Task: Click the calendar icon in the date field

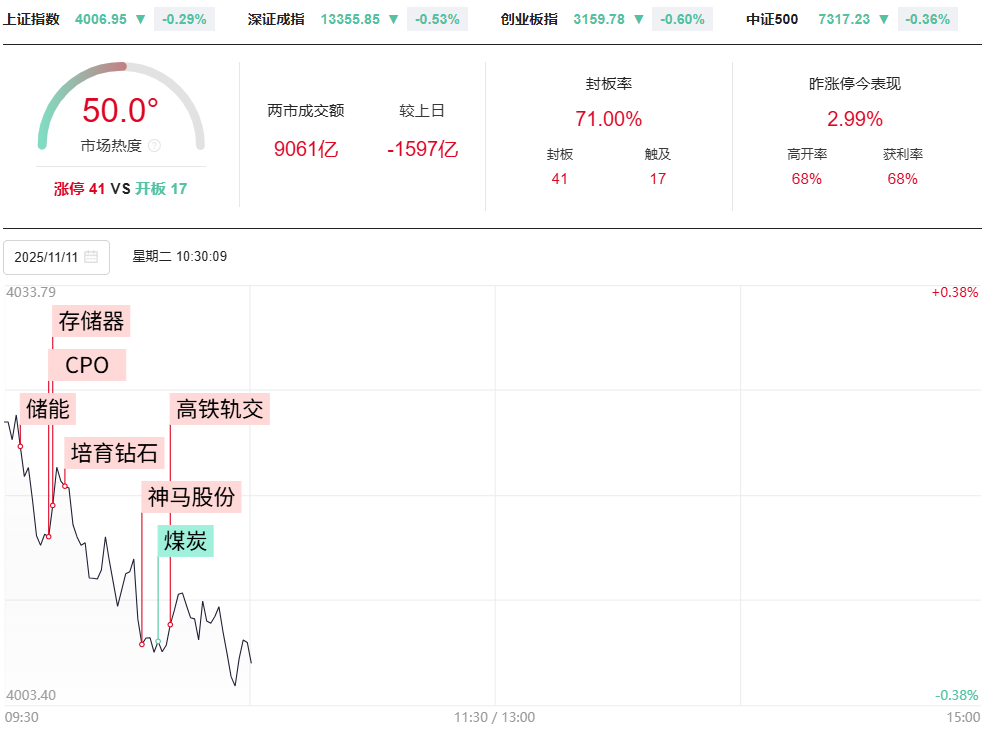Action: click(x=91, y=257)
